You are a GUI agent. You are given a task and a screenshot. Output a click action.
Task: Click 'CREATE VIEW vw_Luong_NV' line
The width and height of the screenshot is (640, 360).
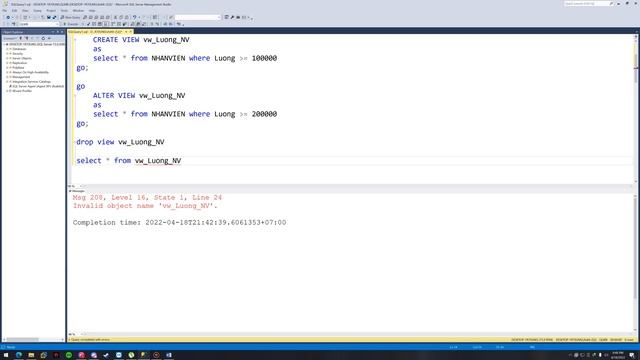pyautogui.click(x=141, y=40)
